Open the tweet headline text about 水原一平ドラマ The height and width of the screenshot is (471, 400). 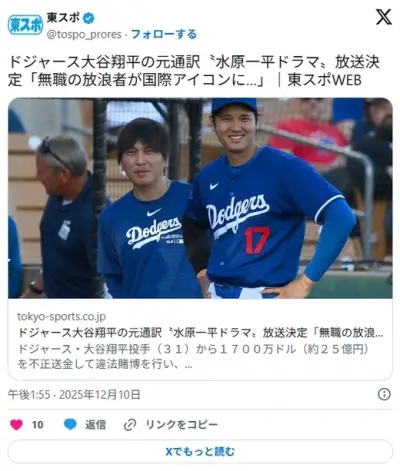193,71
